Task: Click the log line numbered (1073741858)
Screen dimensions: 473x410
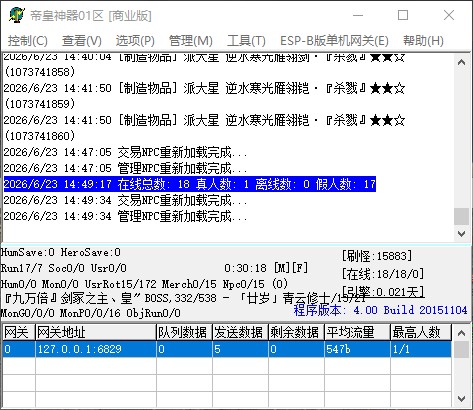Action: (40, 72)
